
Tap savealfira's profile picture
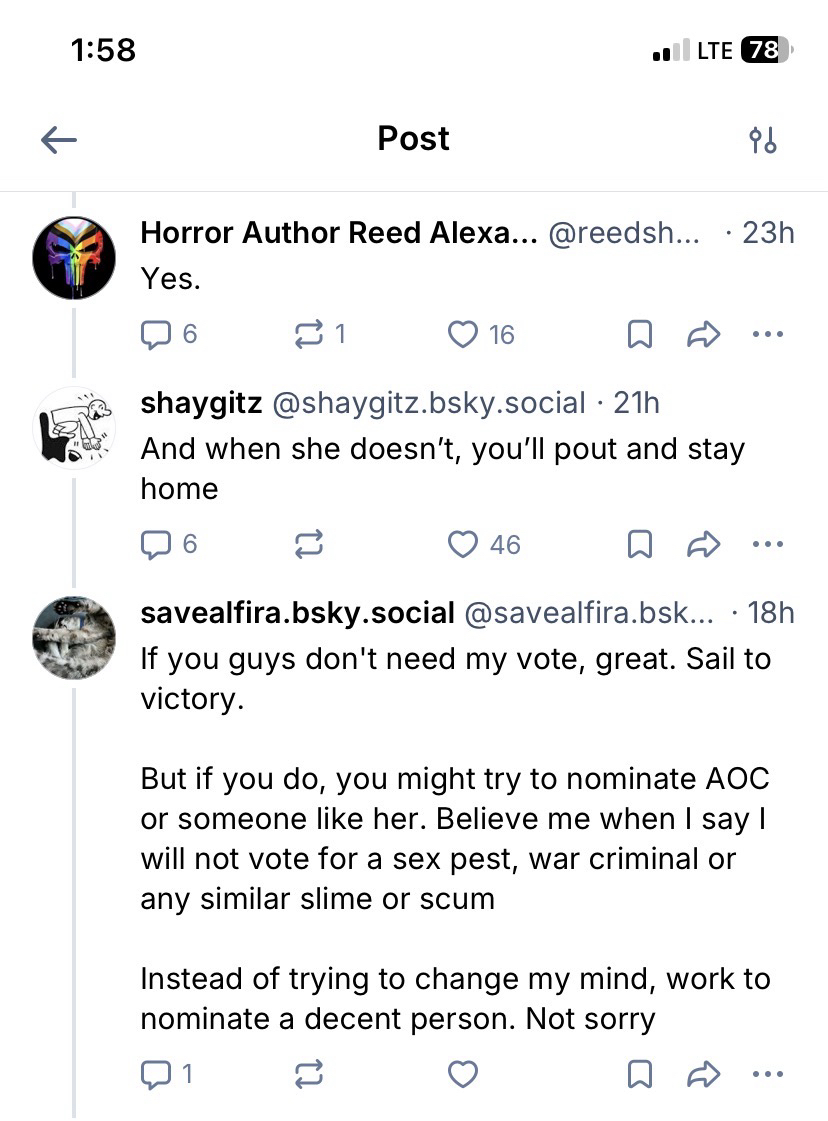(75, 637)
